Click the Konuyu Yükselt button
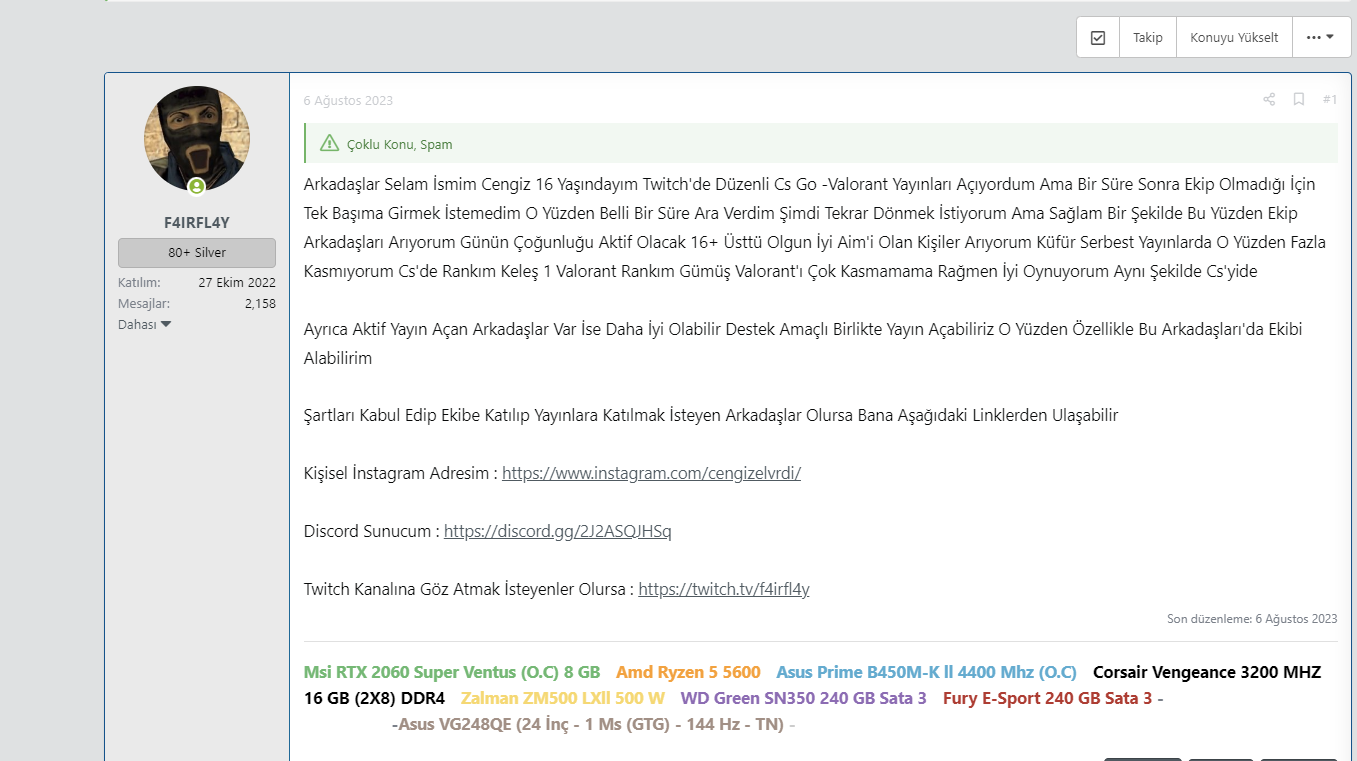 1234,38
